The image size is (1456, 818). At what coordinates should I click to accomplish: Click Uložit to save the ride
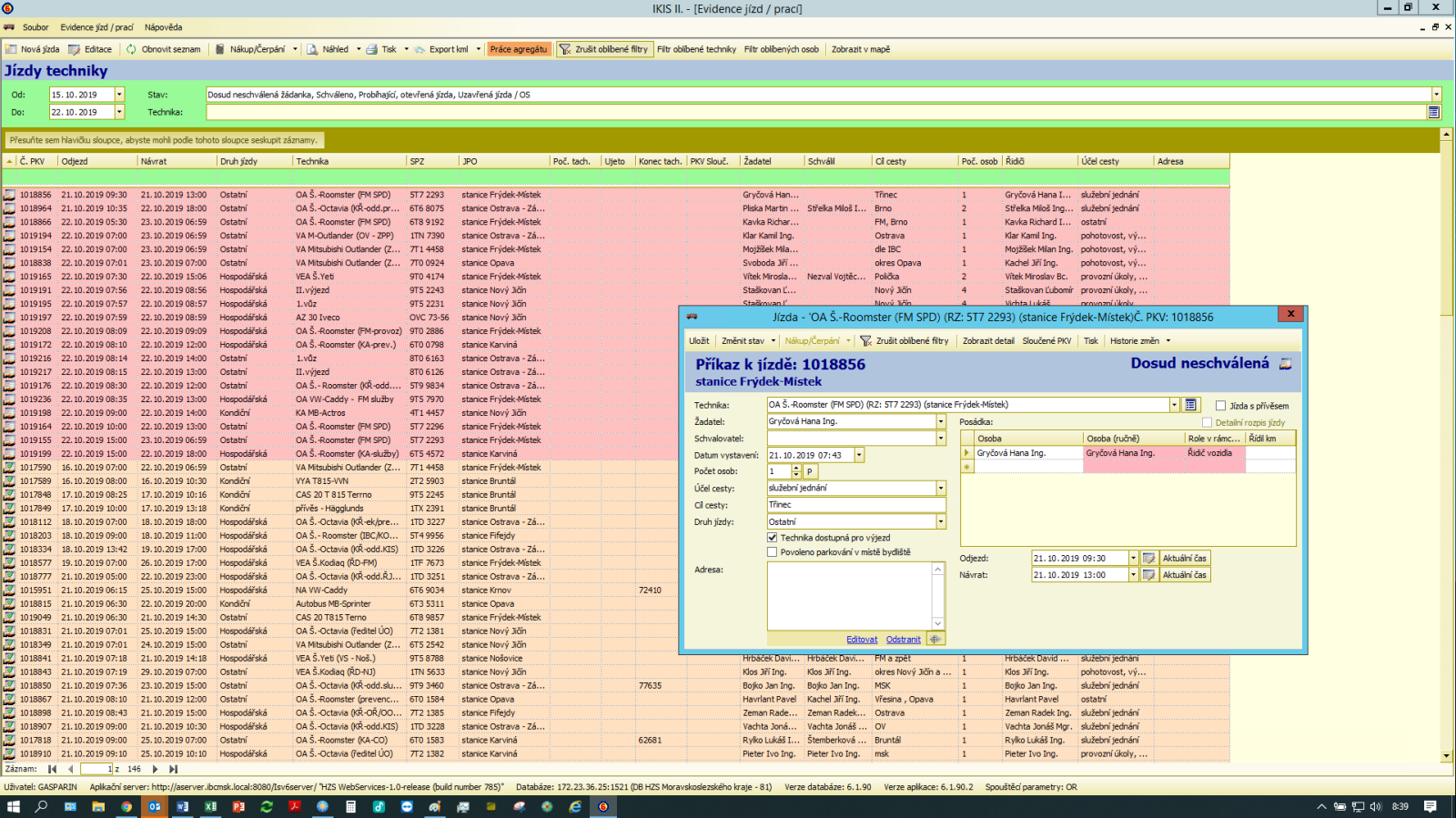pos(699,341)
